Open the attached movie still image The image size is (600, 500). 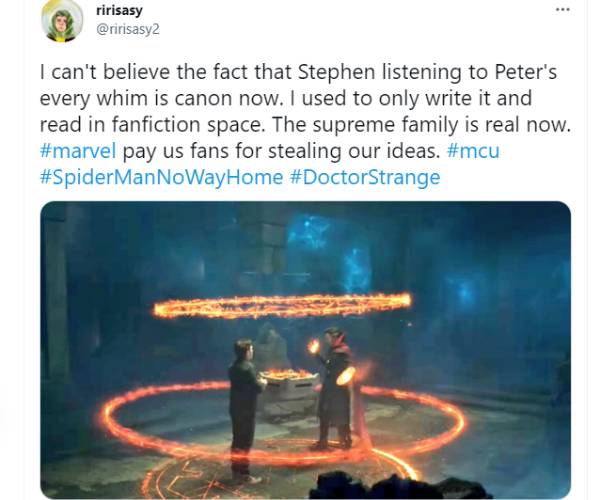tap(305, 350)
